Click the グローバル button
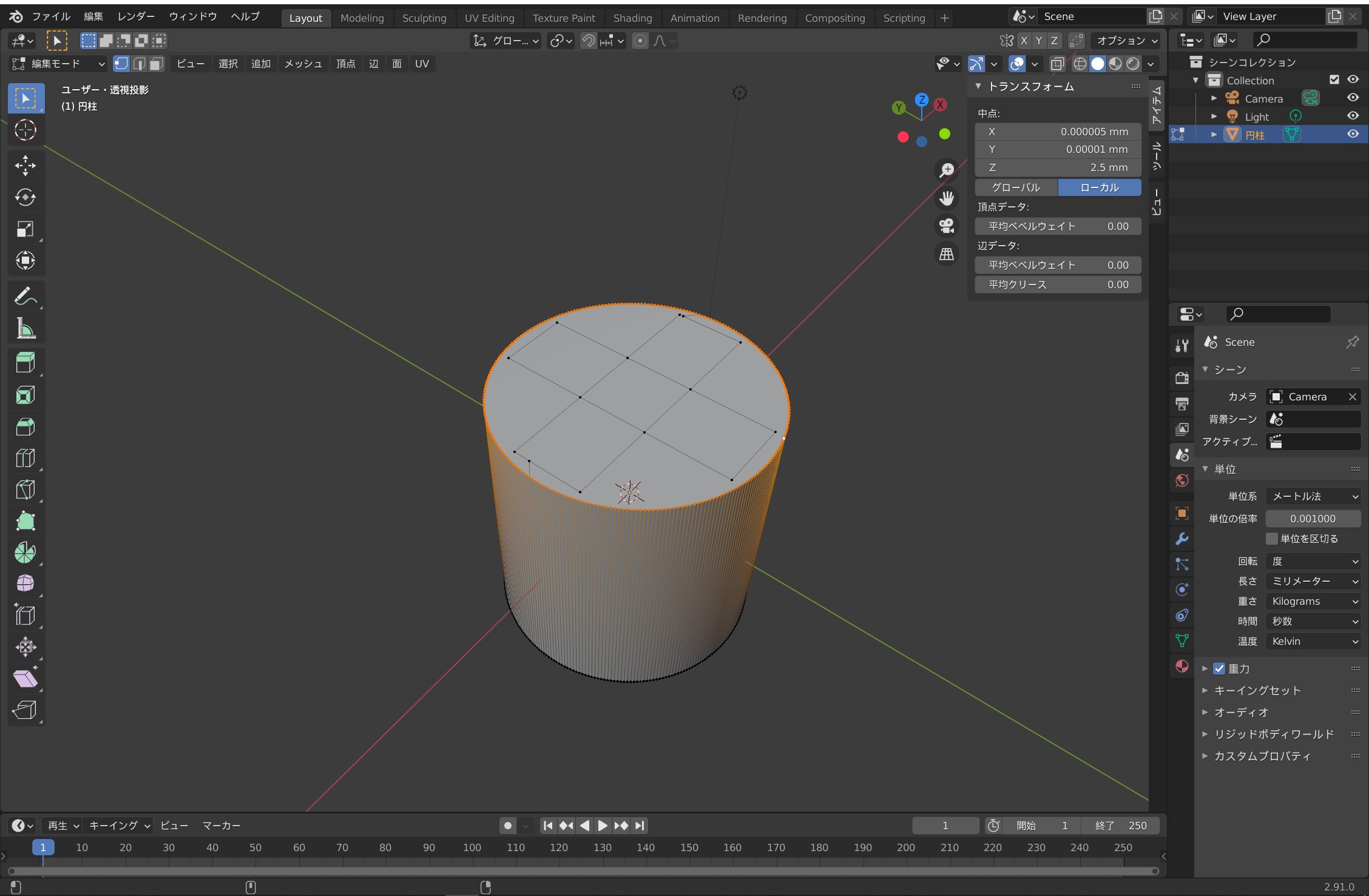1369x896 pixels. (x=1016, y=187)
